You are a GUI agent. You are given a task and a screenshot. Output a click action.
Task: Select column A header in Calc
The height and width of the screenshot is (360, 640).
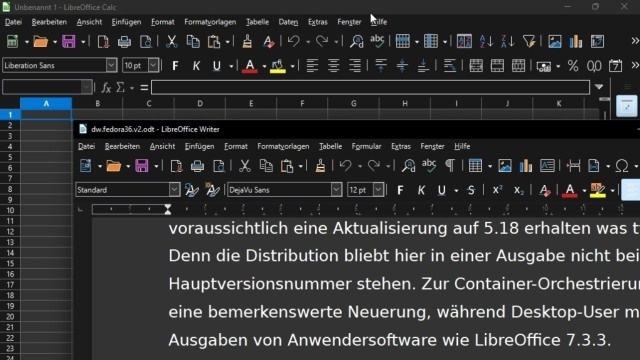46,104
